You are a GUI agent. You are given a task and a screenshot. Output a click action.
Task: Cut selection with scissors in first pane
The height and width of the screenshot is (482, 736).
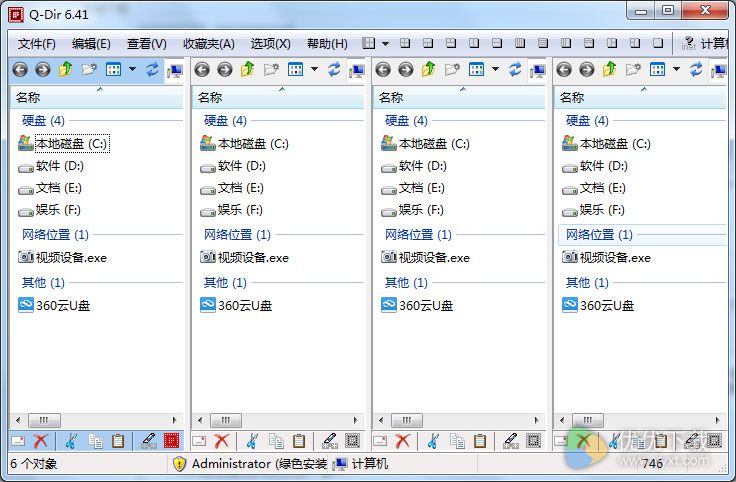click(71, 441)
